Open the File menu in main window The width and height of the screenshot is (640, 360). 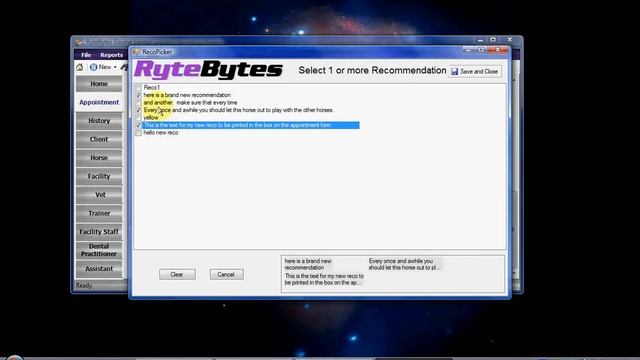click(86, 55)
